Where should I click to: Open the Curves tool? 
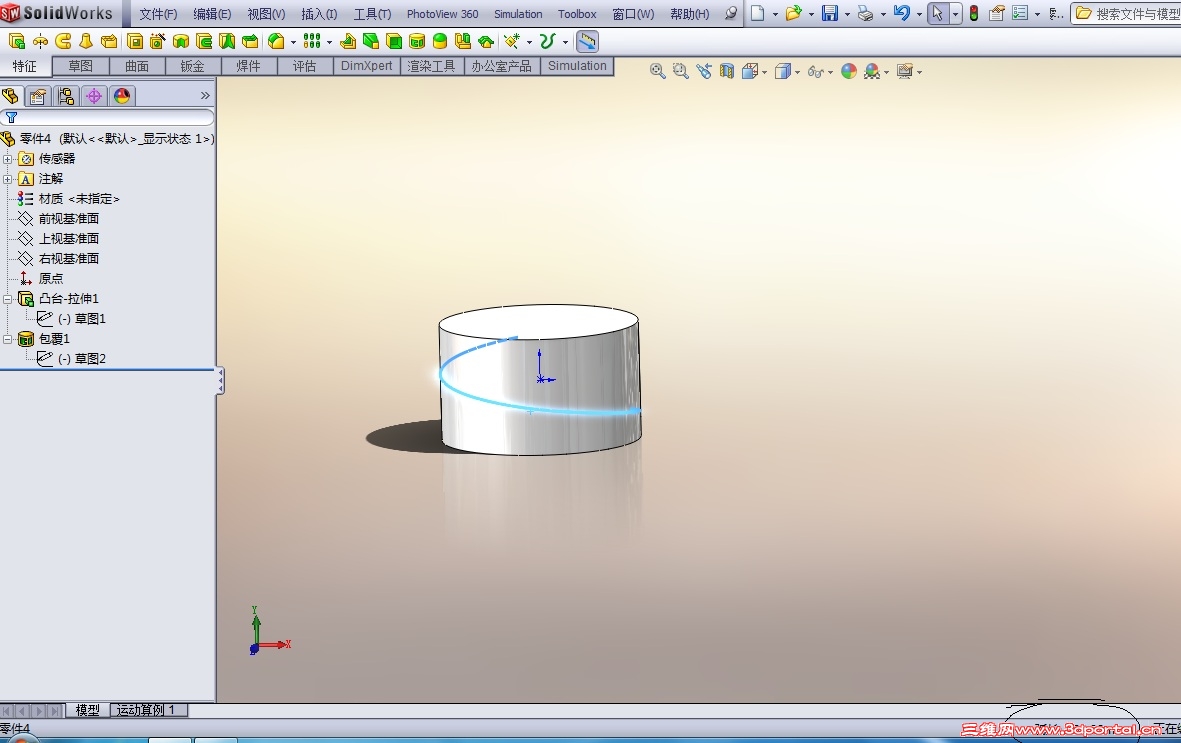coord(548,41)
